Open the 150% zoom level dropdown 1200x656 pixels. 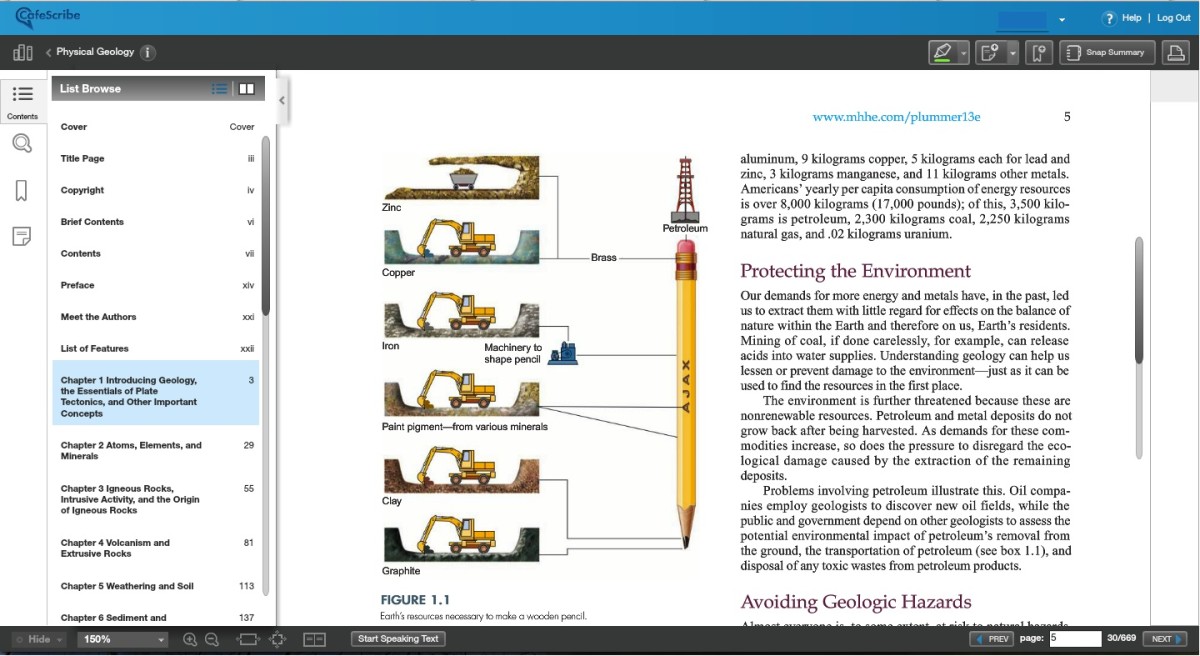click(123, 639)
